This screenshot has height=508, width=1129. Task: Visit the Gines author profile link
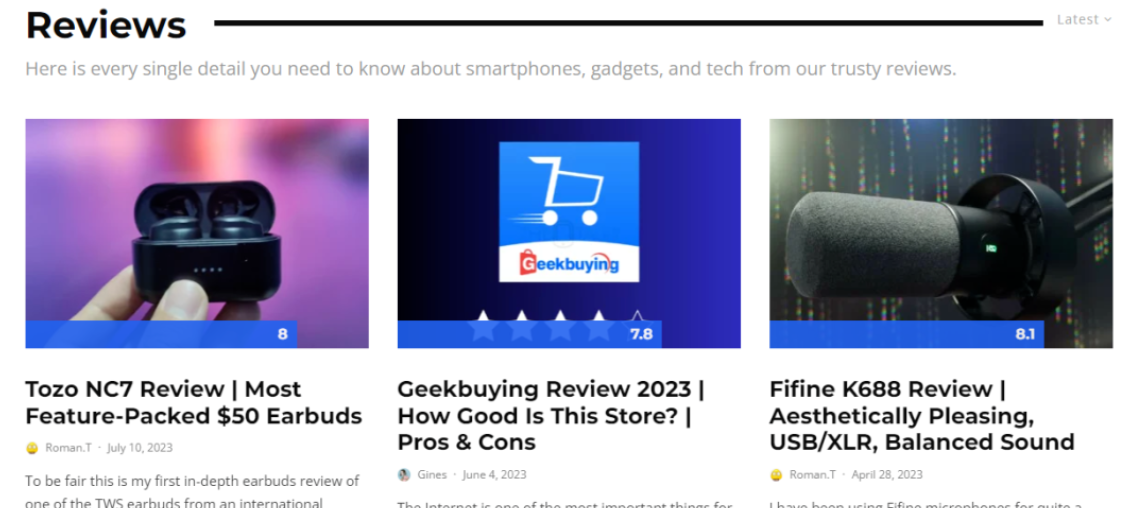tap(432, 475)
